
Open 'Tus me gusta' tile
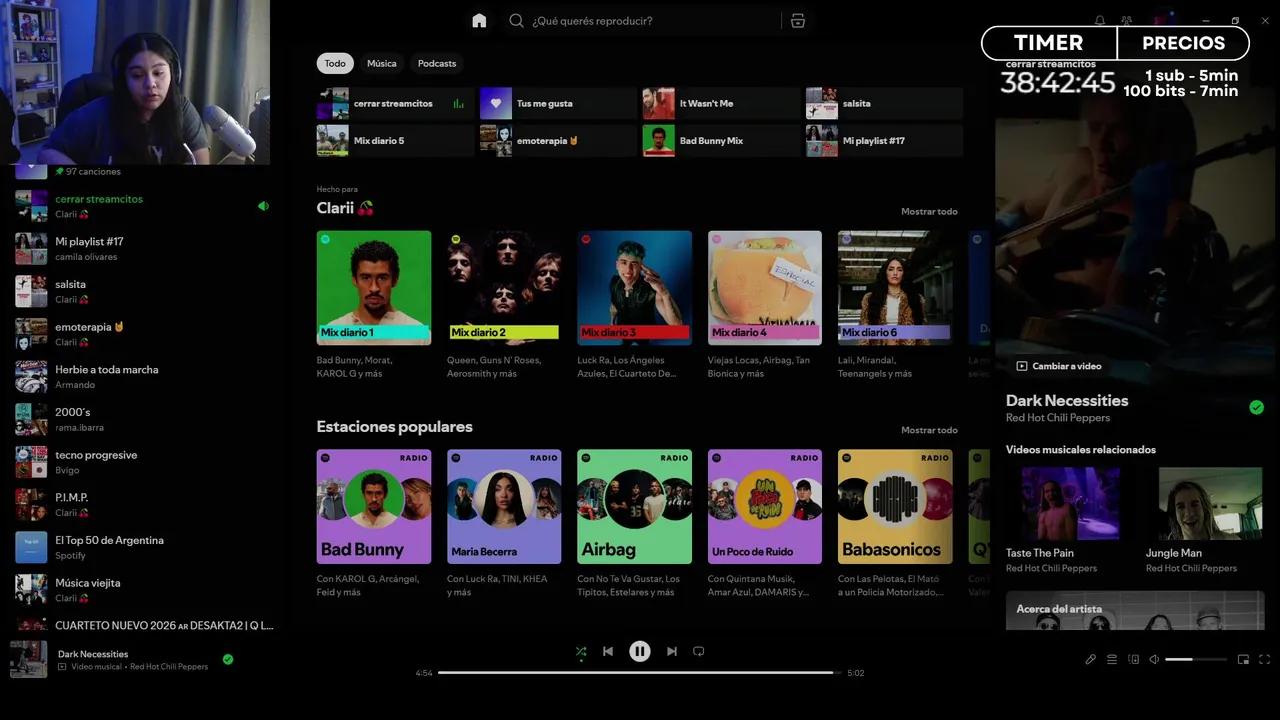(558, 104)
